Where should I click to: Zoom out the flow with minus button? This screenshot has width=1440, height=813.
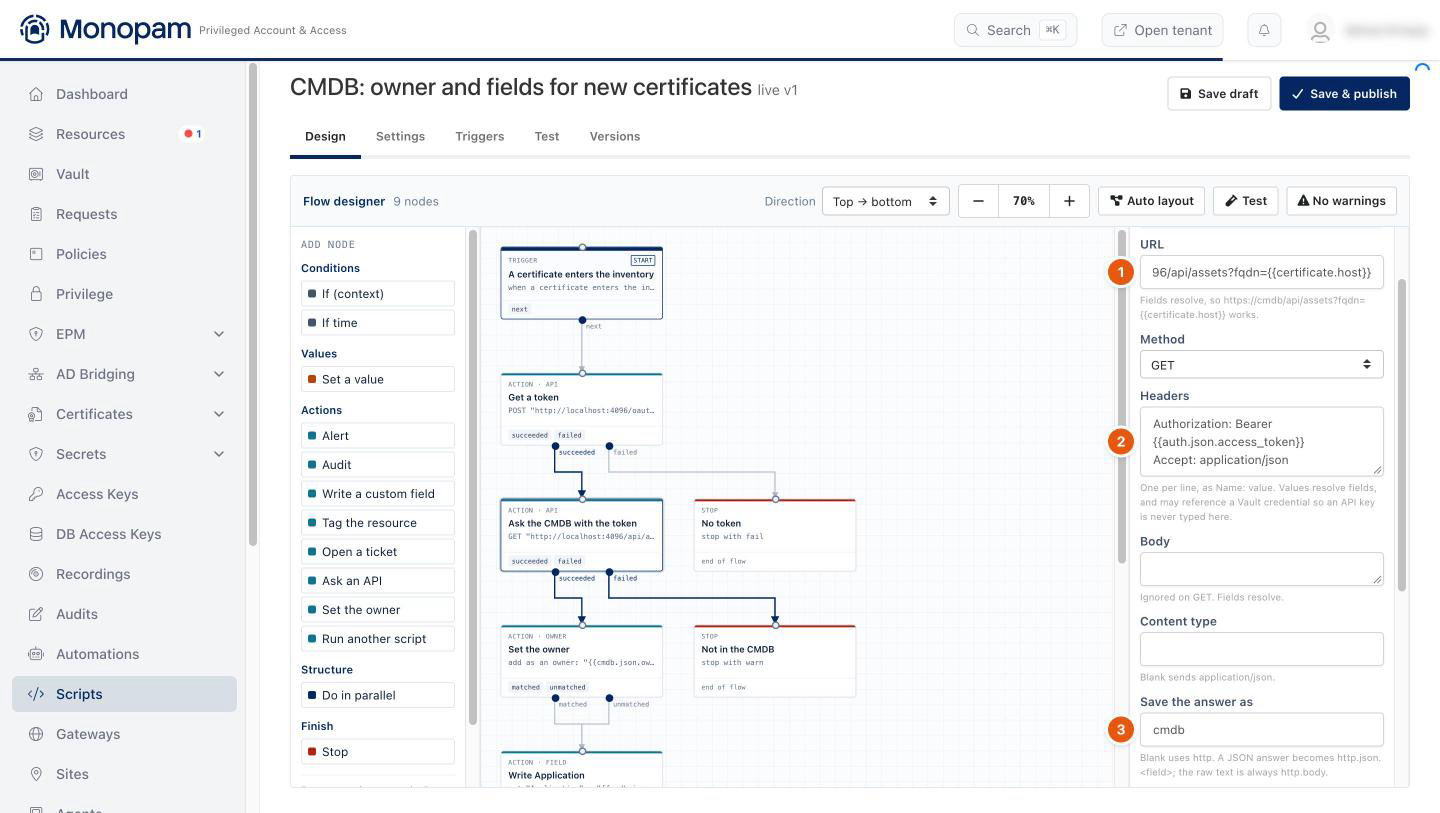tap(978, 201)
